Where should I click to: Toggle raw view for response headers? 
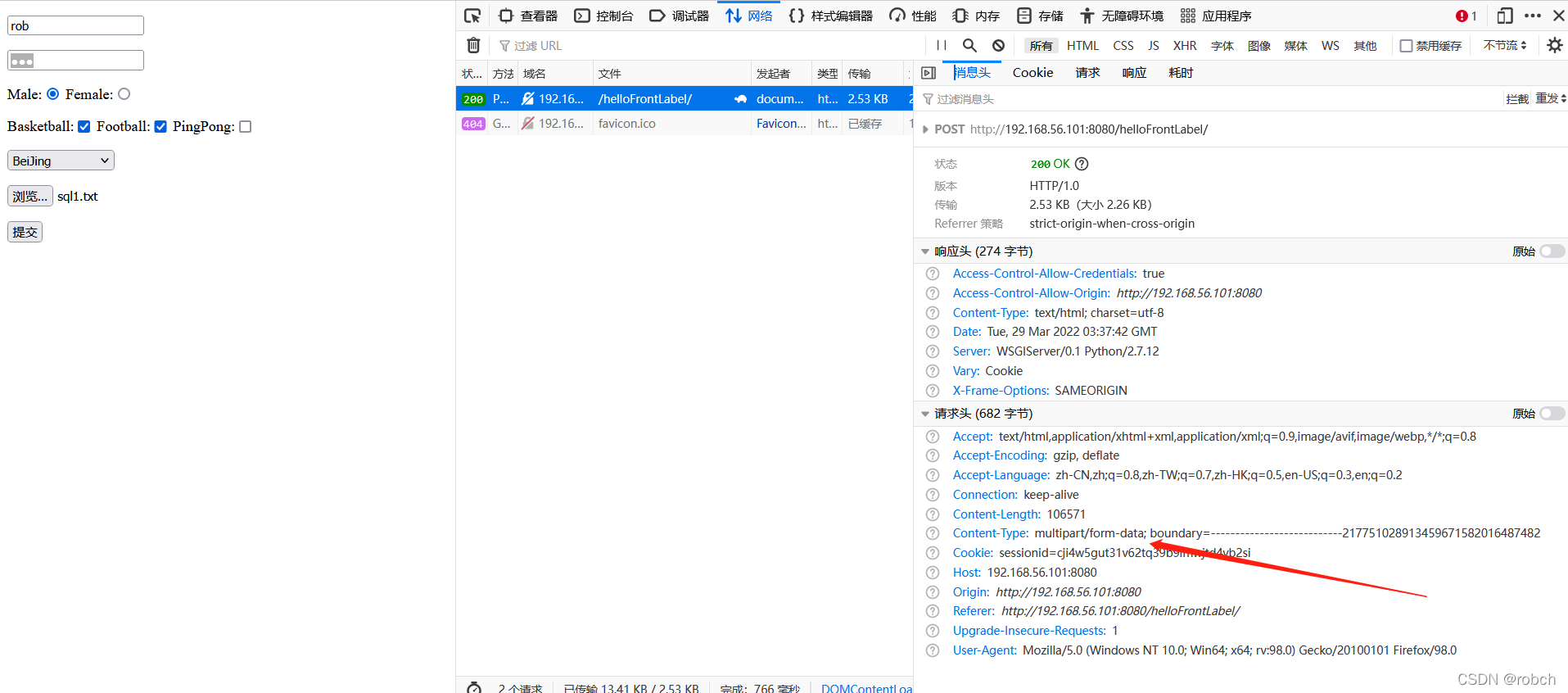1552,251
